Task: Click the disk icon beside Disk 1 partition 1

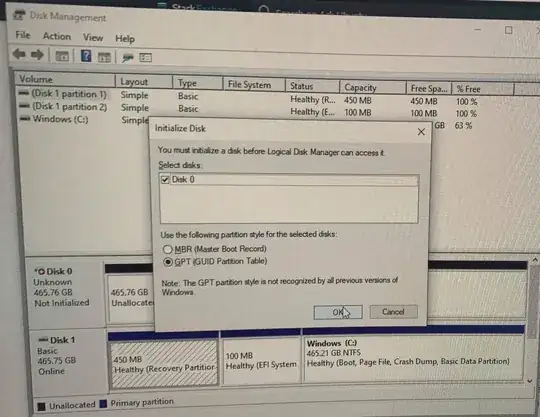Action: pos(24,93)
